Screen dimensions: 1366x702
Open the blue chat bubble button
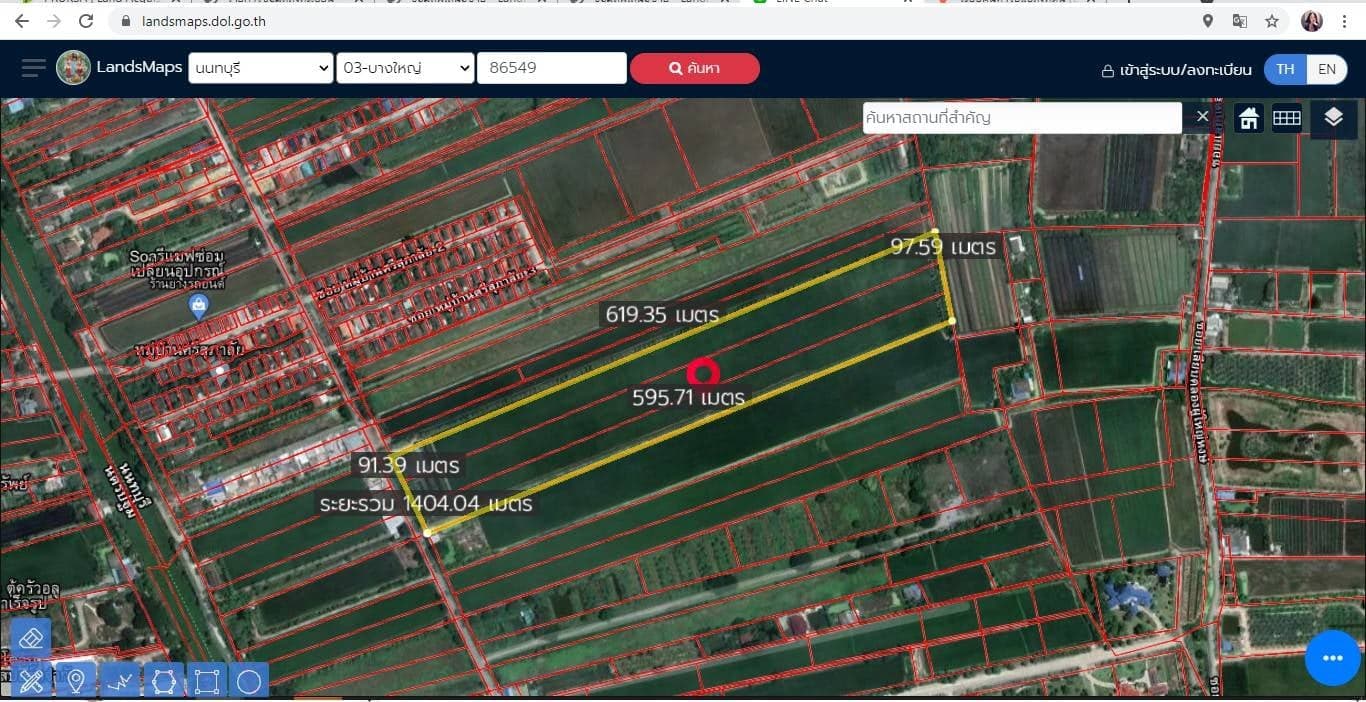[1332, 658]
